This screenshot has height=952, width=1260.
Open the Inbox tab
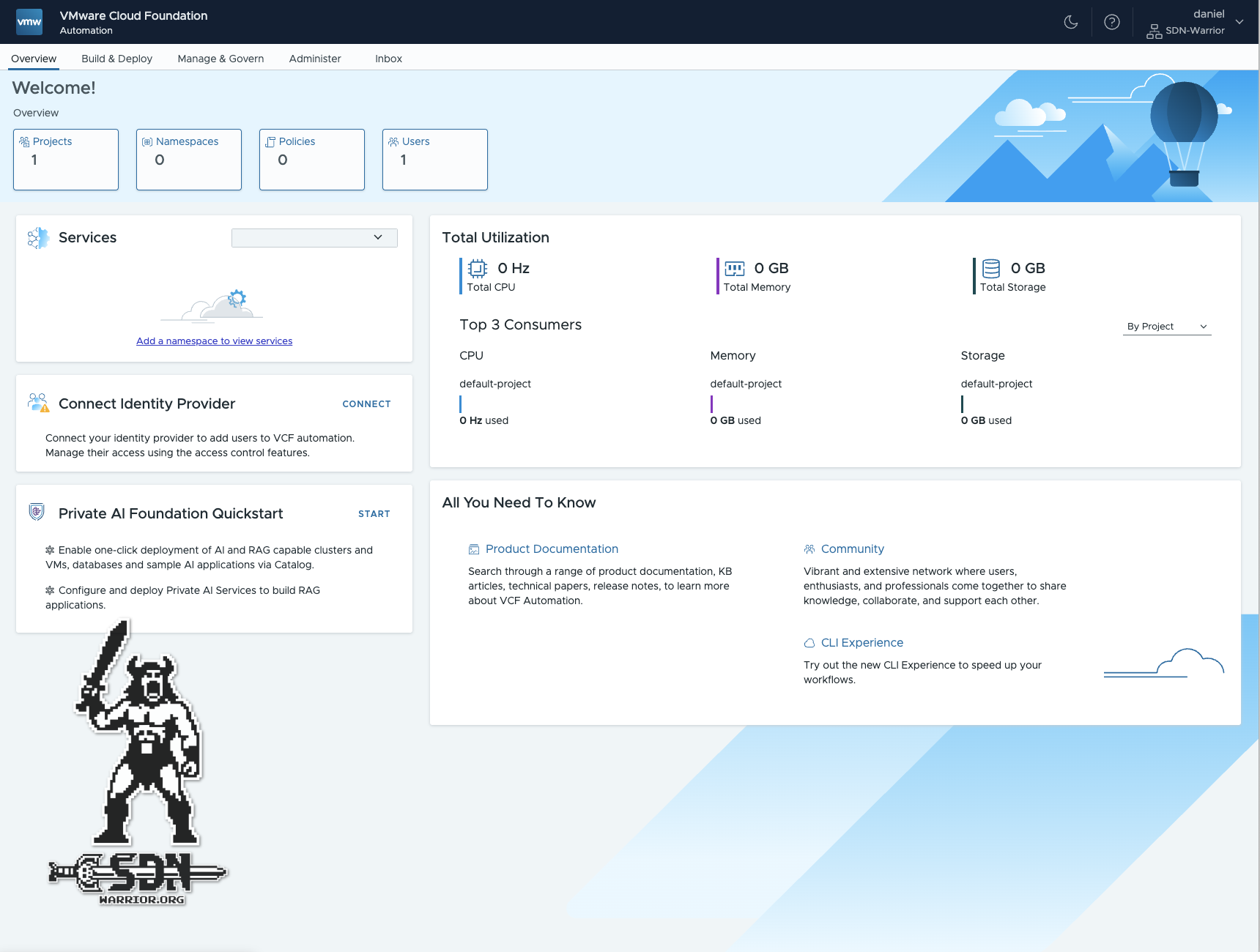388,59
